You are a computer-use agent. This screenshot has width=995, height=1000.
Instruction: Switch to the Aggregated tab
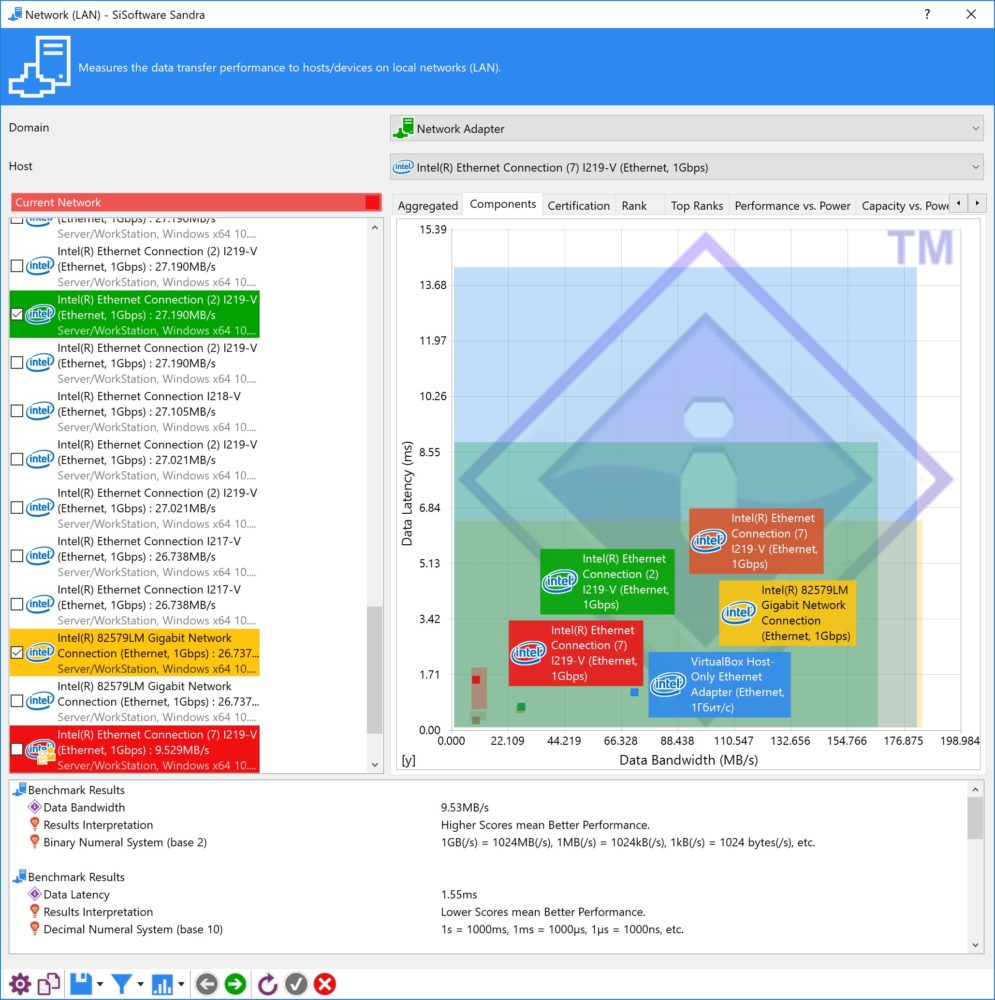tap(427, 205)
